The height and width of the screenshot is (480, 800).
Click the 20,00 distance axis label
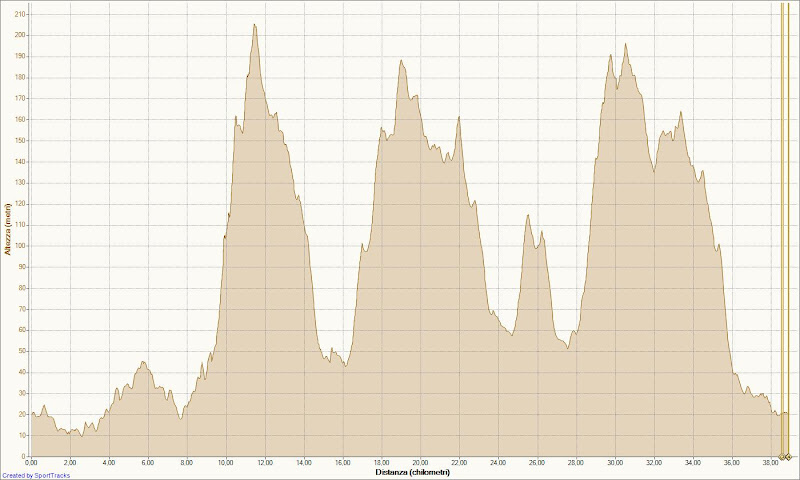pos(420,463)
